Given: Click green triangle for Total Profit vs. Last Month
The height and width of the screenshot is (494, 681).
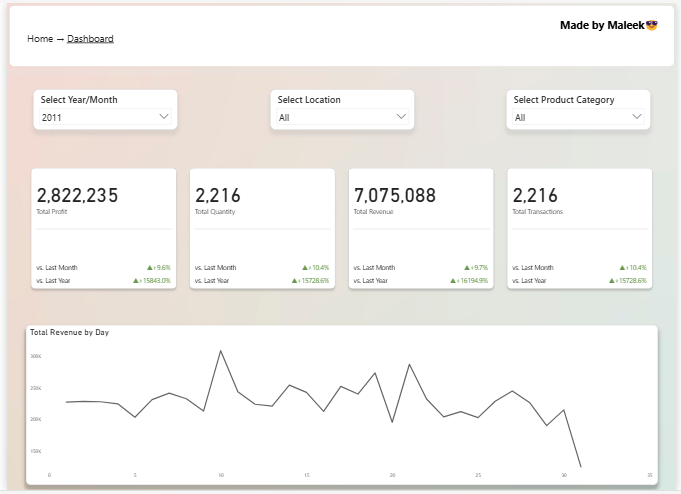Looking at the screenshot, I should tap(150, 268).
